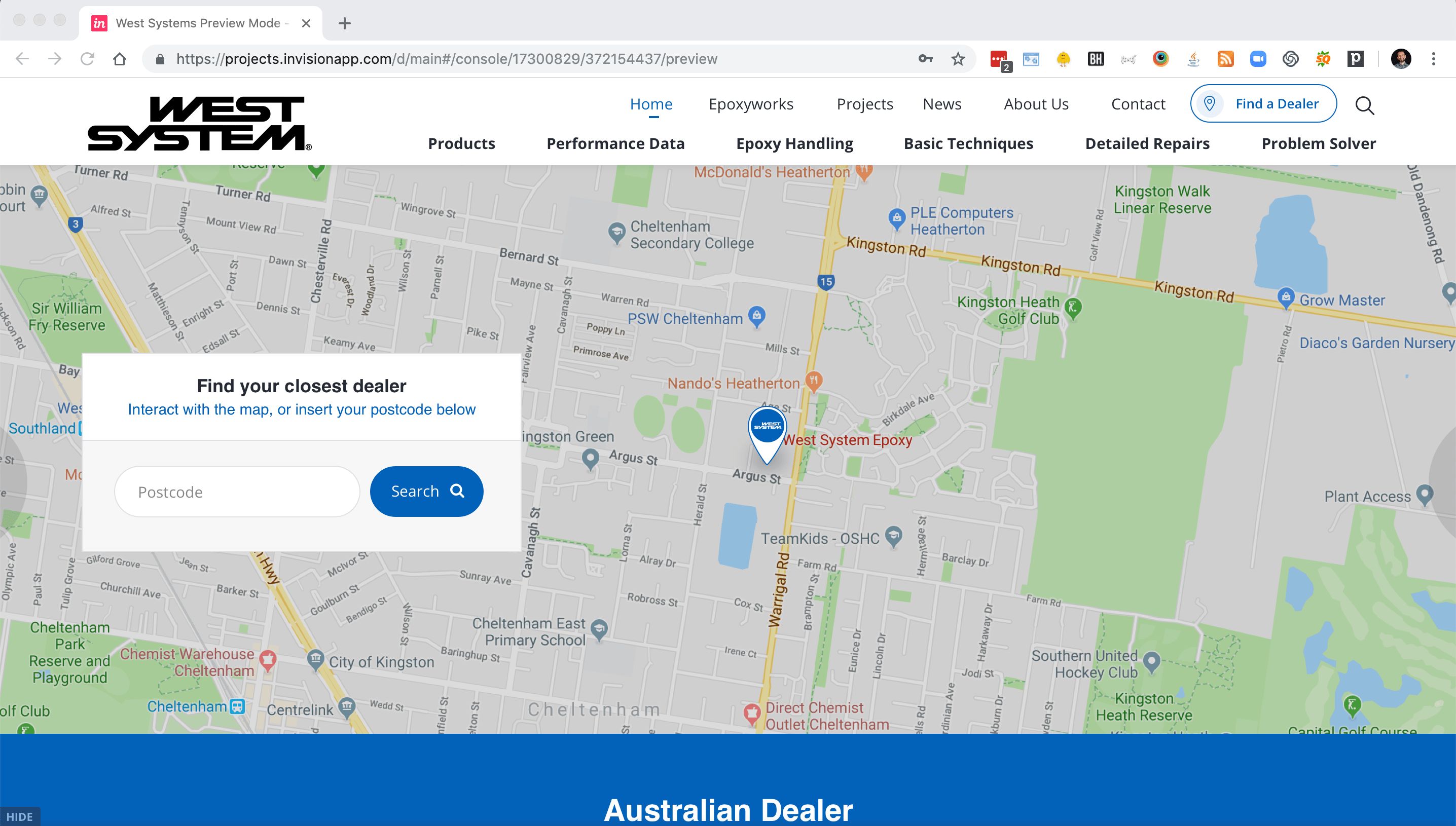Click the West System map pin marker
Viewport: 1456px width, 826px height.
(767, 434)
